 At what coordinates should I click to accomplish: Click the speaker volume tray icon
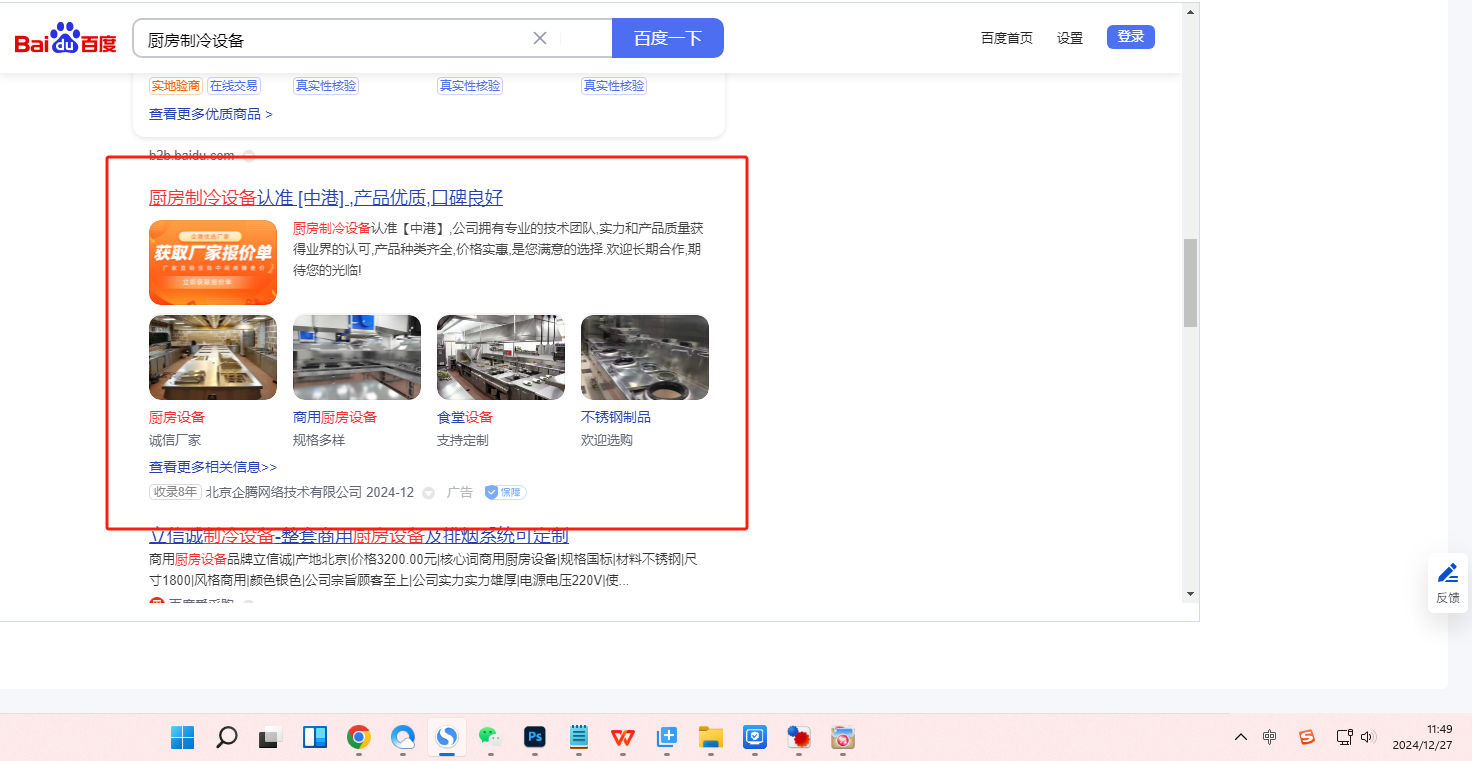[1368, 737]
